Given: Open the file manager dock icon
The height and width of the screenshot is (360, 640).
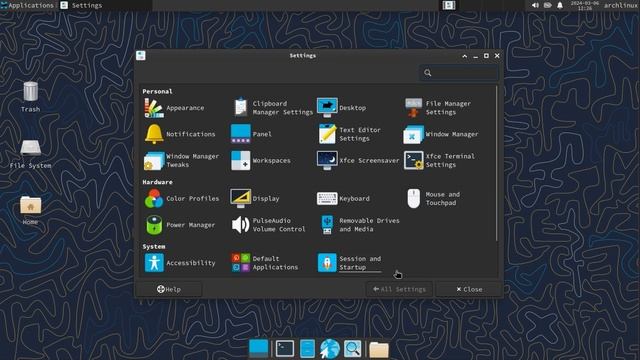Looking at the screenshot, I should point(307,349).
